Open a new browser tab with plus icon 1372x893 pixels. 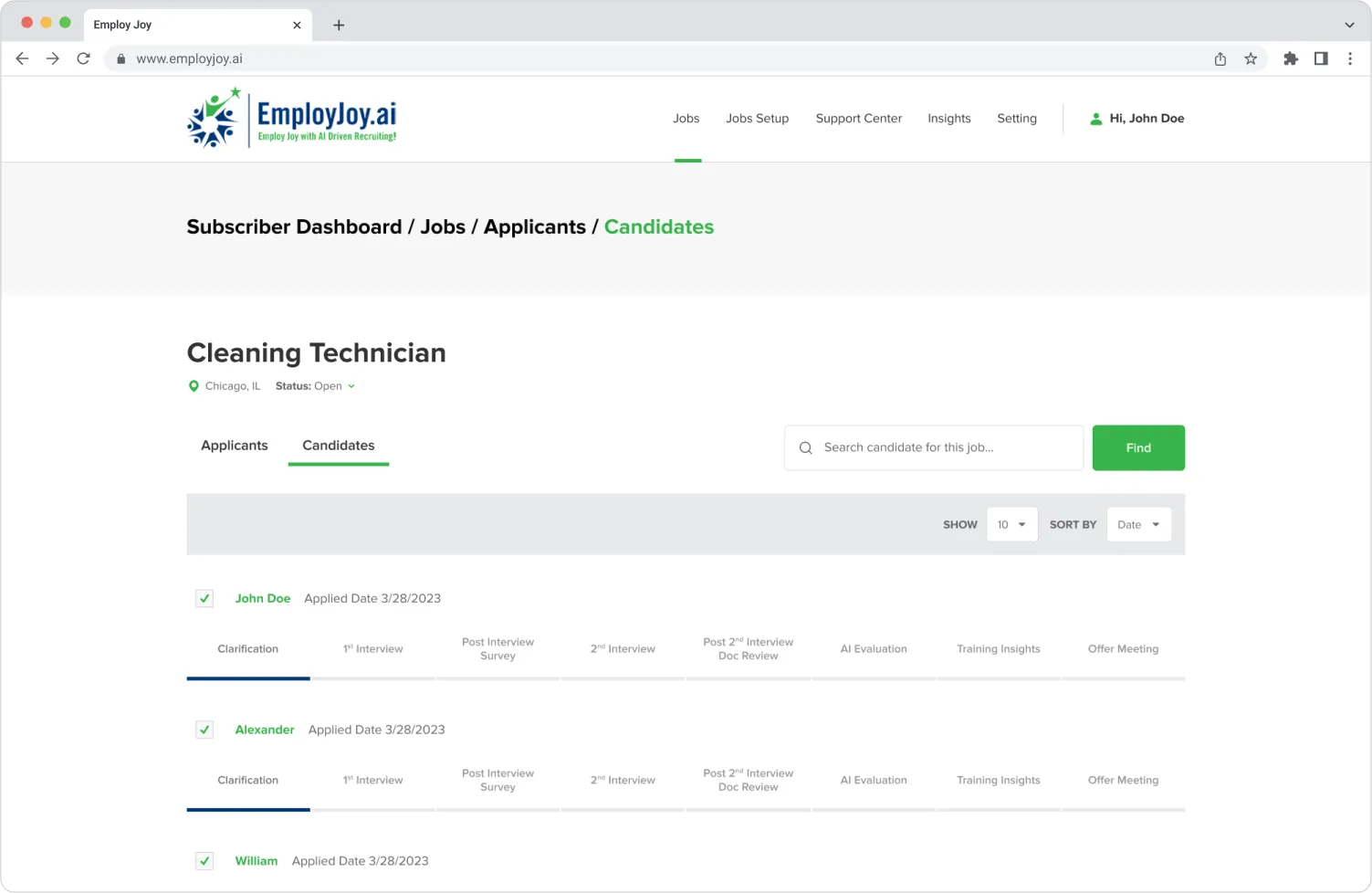339,25
